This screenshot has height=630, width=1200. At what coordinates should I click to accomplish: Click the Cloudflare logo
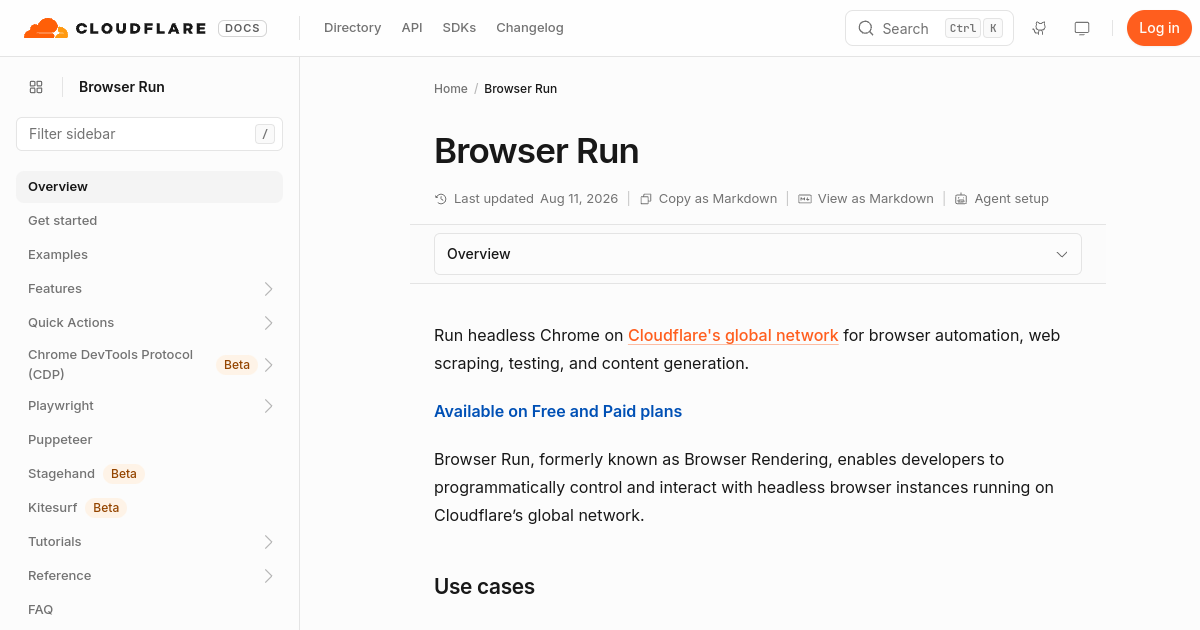click(115, 28)
